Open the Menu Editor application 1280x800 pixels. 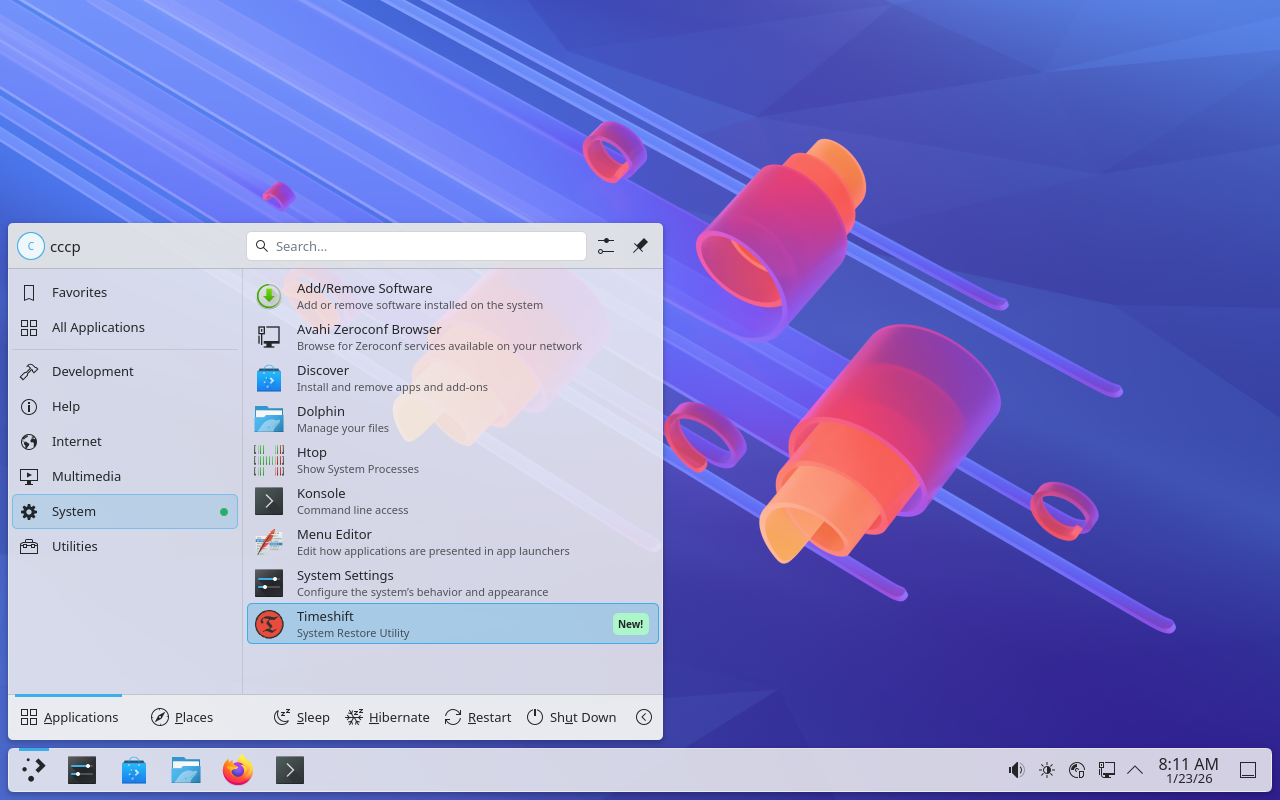pyautogui.click(x=452, y=542)
